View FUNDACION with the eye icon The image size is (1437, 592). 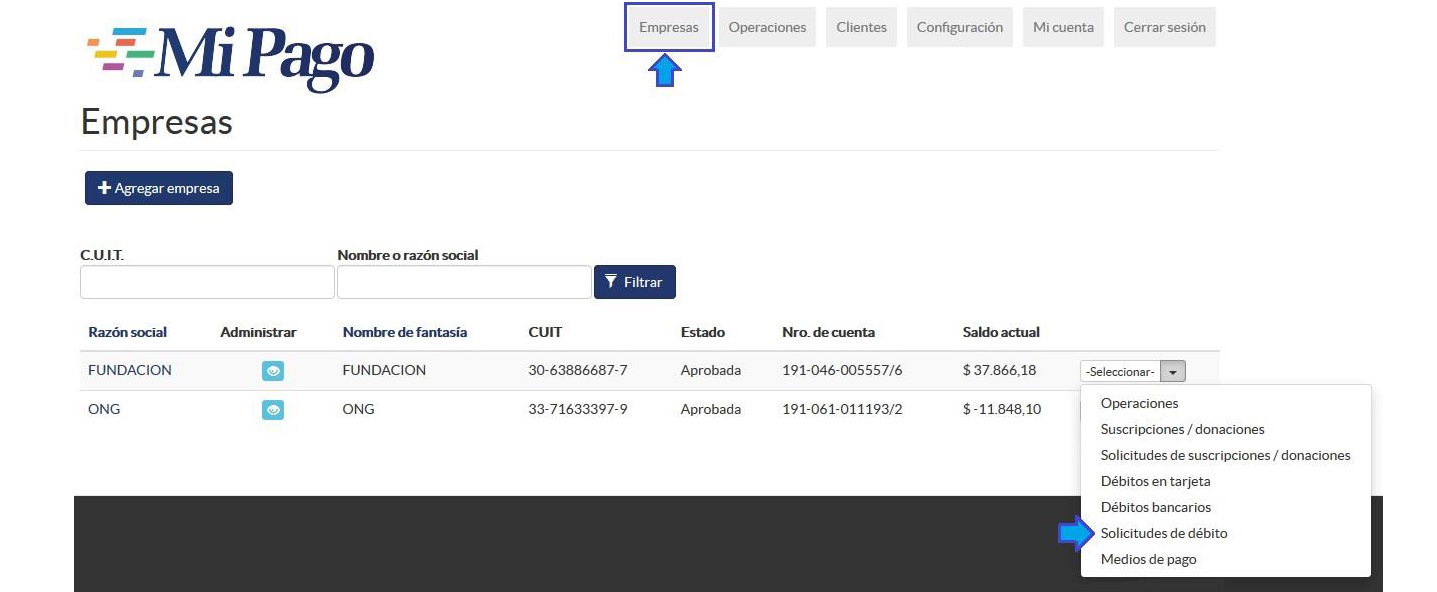[273, 371]
